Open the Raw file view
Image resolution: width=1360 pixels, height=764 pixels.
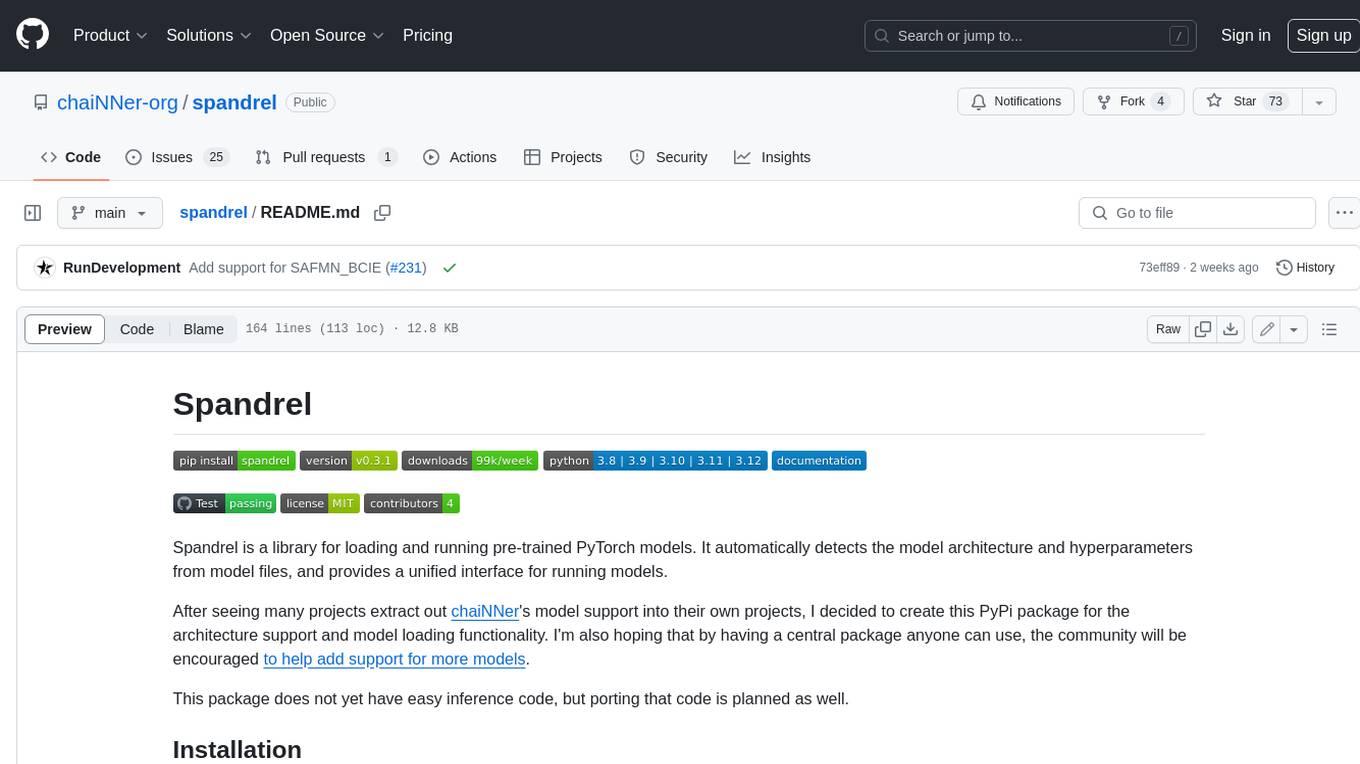1168,329
